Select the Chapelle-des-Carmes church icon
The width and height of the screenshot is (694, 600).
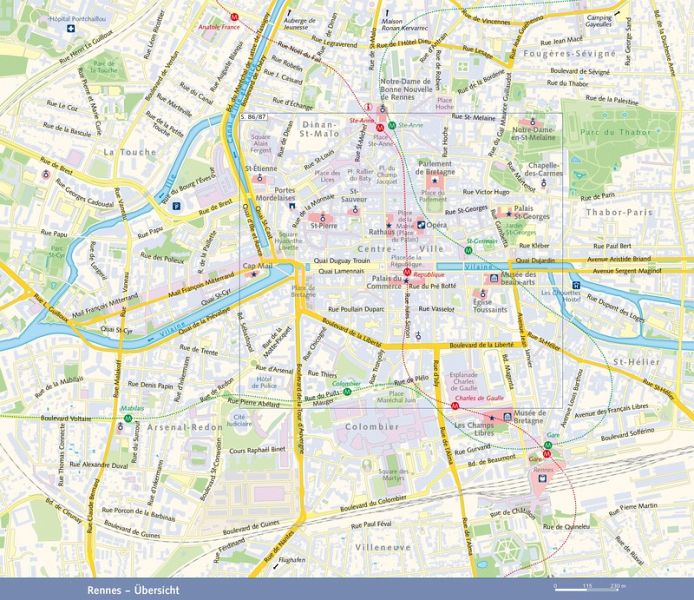pos(544,182)
